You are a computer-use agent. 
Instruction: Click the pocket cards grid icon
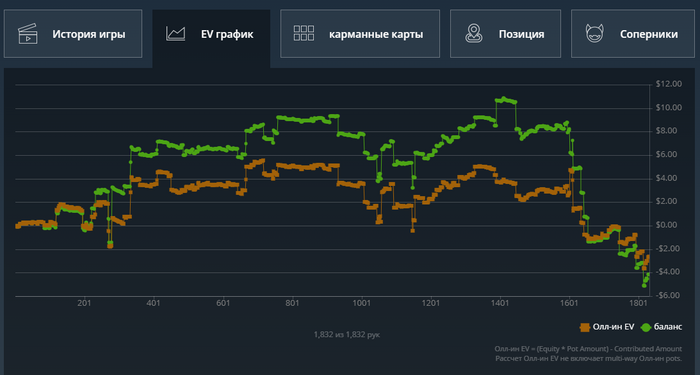click(x=304, y=33)
